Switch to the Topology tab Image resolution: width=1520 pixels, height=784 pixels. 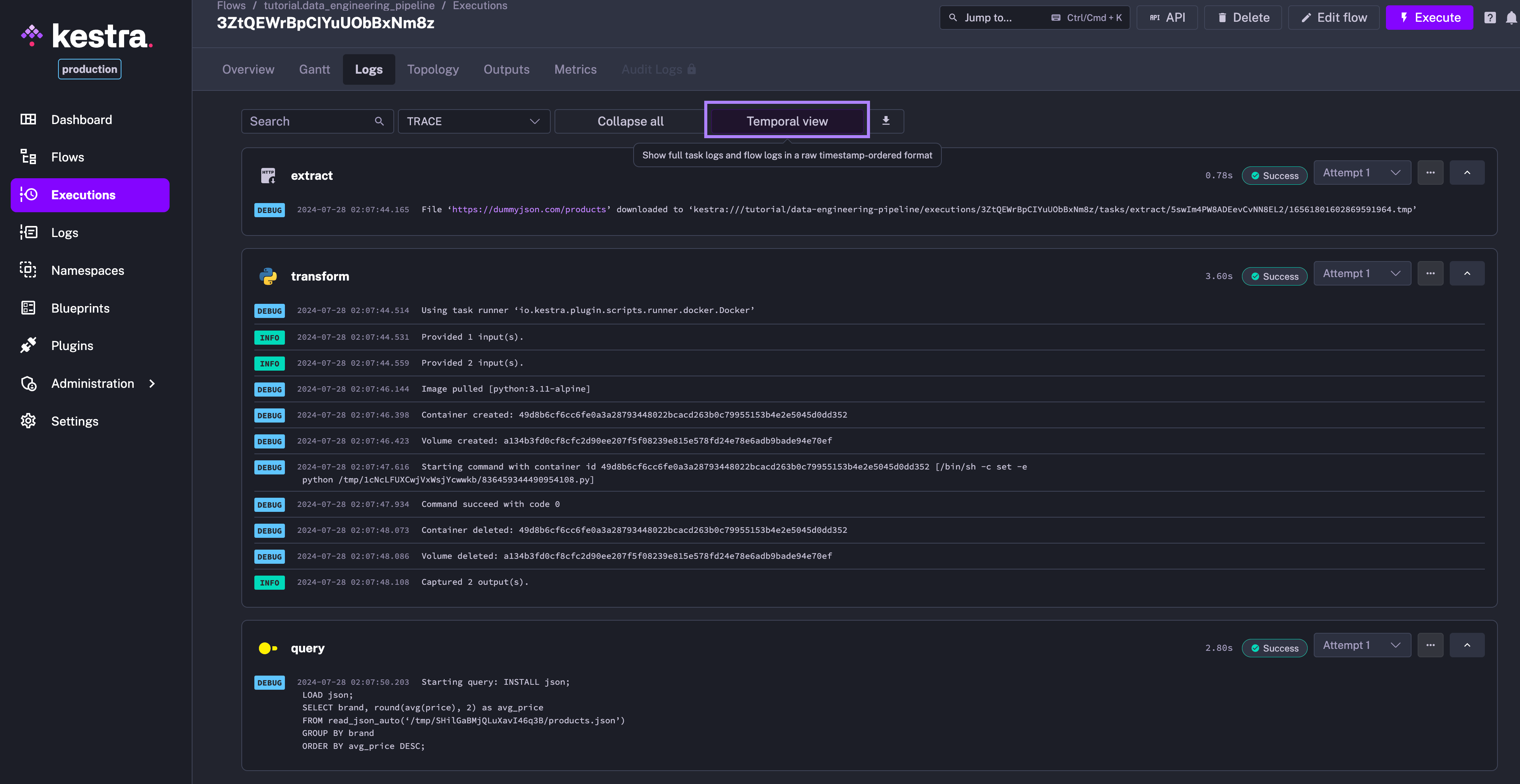tap(433, 69)
